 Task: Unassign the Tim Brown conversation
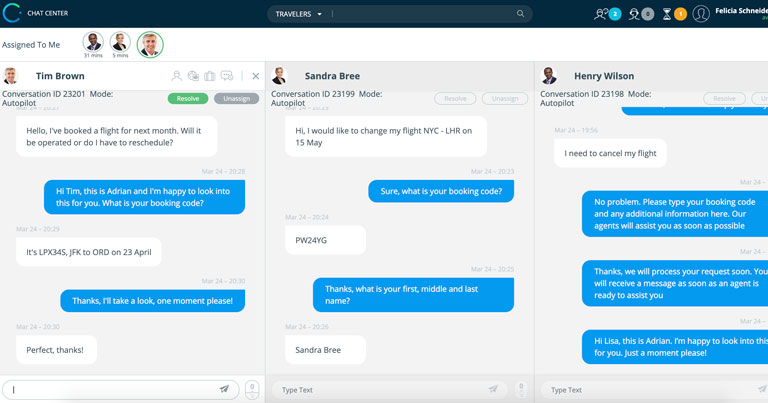[x=237, y=98]
